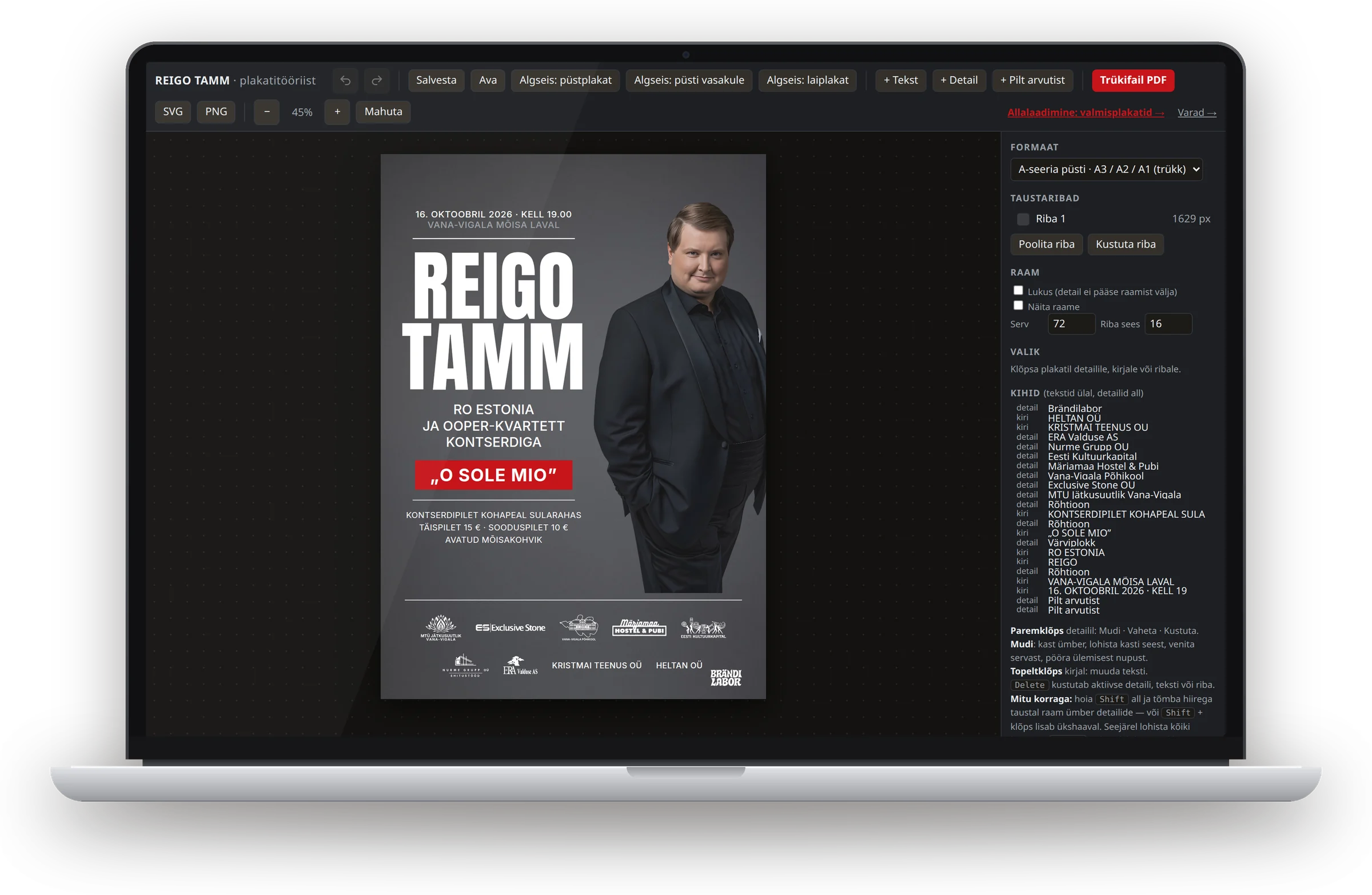Screen dimensions: 1372x895
Task: Click the Ava button
Action: tap(488, 80)
